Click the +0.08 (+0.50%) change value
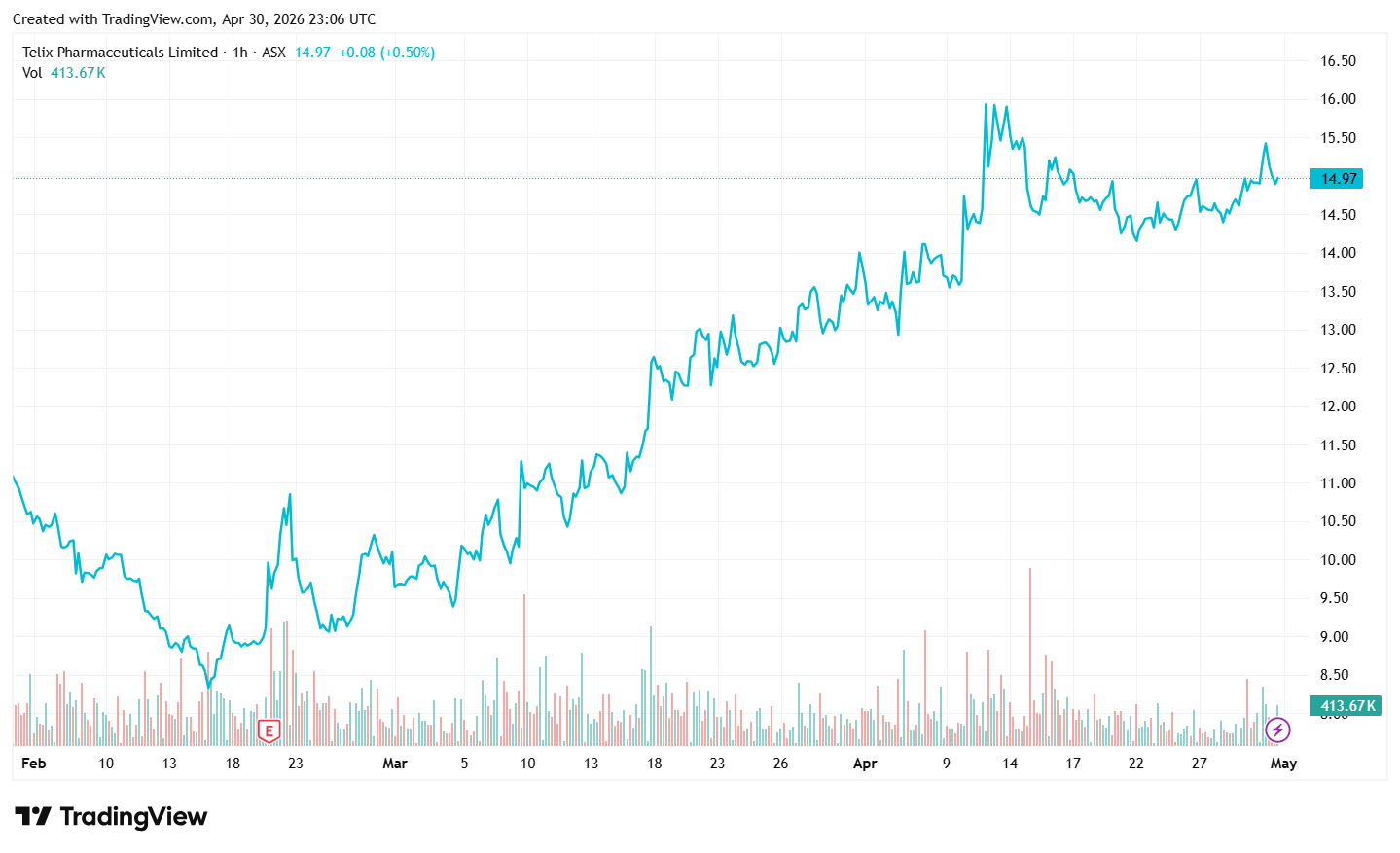The width and height of the screenshot is (1400, 853). (x=386, y=53)
